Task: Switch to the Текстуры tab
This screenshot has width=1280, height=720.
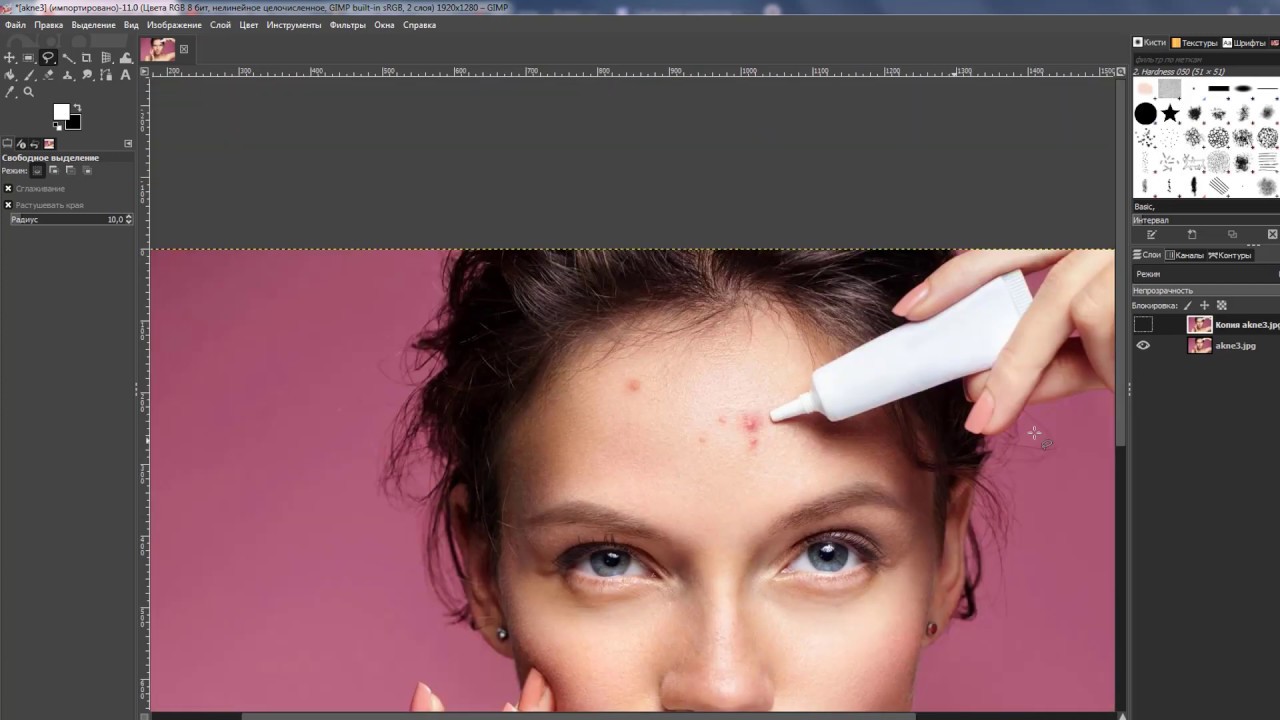Action: [x=1194, y=43]
